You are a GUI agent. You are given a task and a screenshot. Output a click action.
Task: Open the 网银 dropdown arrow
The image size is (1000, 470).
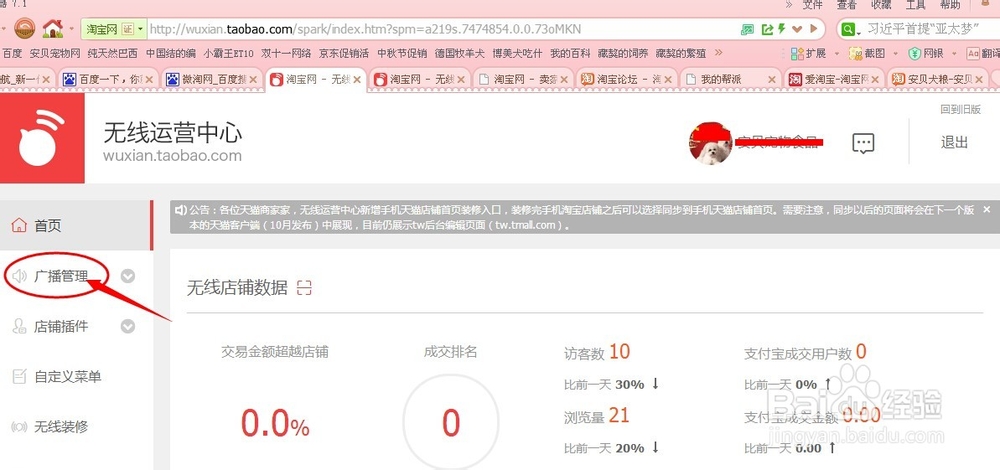click(x=955, y=54)
